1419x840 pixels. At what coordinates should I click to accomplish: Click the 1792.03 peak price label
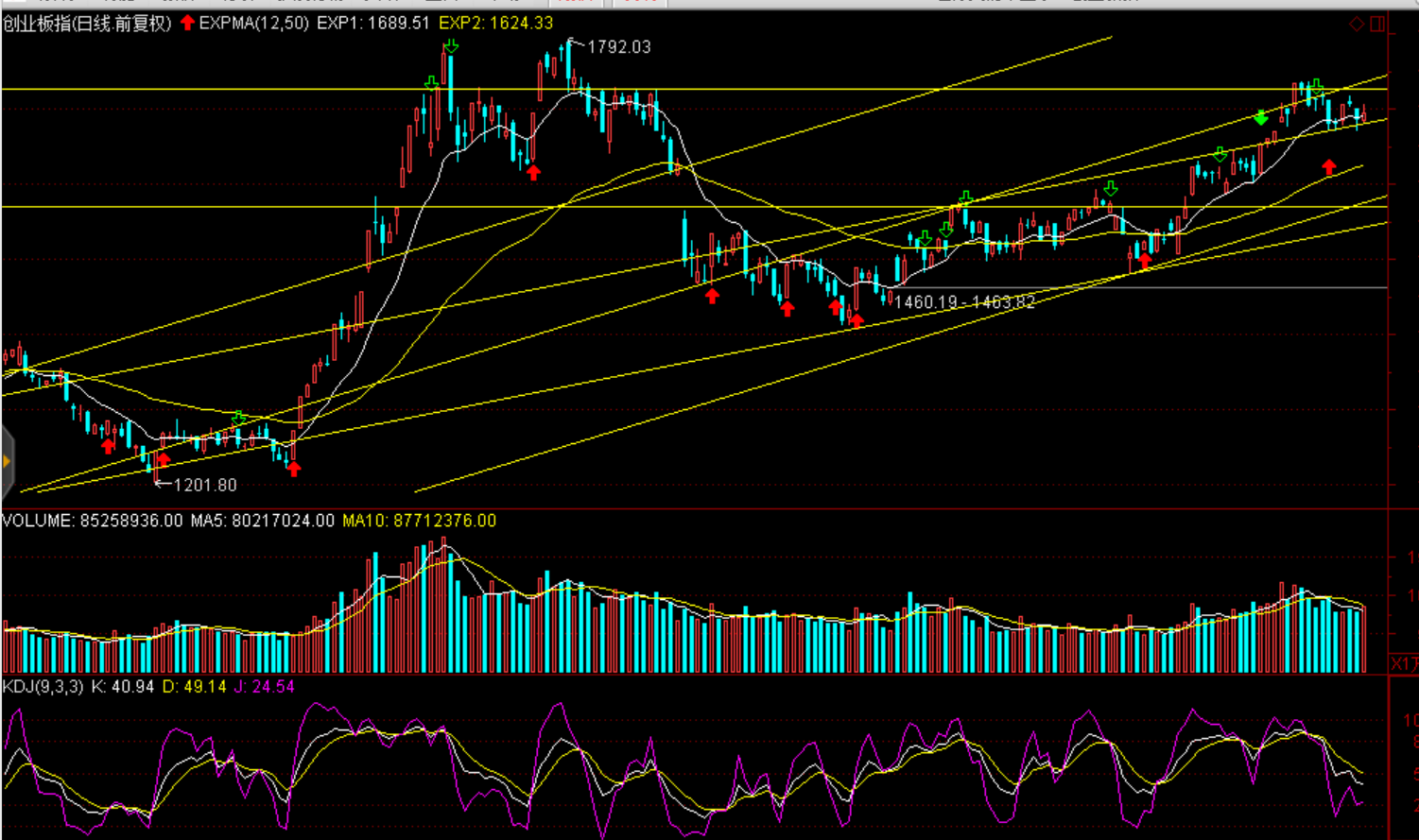click(619, 47)
